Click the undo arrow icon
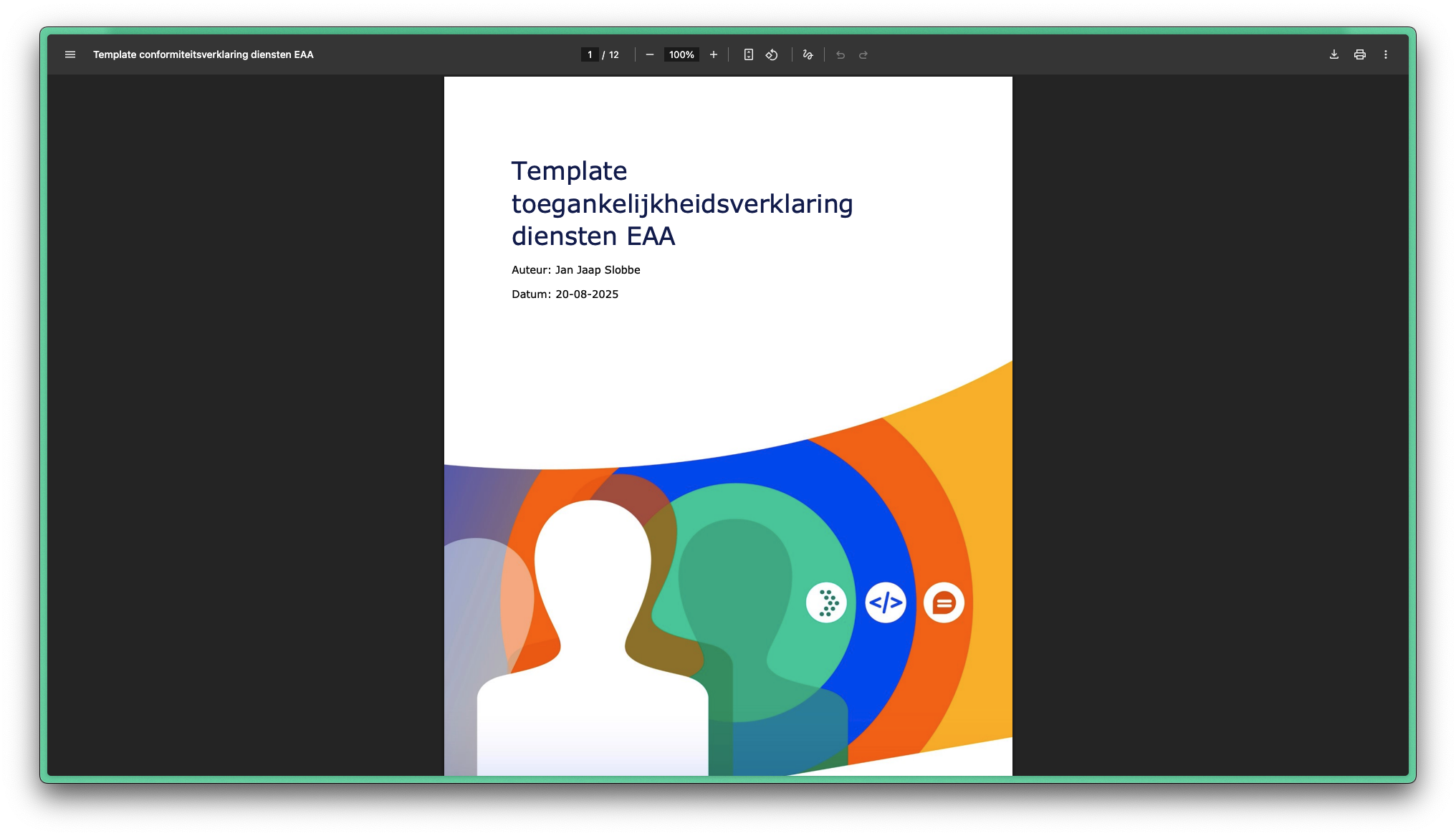Screen dimensions: 1456x836 click(840, 54)
